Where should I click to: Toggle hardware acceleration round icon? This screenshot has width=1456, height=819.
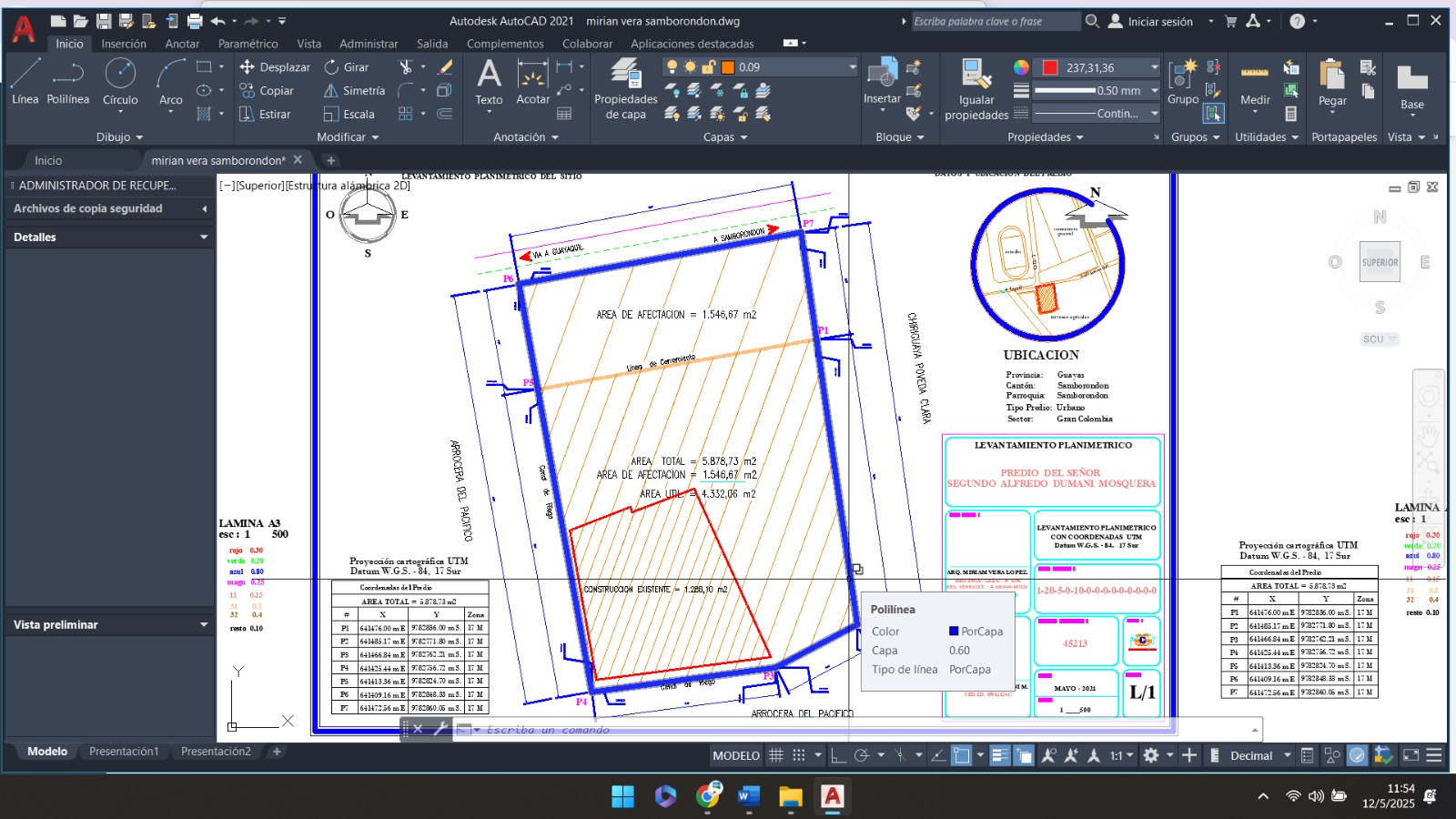(1357, 755)
